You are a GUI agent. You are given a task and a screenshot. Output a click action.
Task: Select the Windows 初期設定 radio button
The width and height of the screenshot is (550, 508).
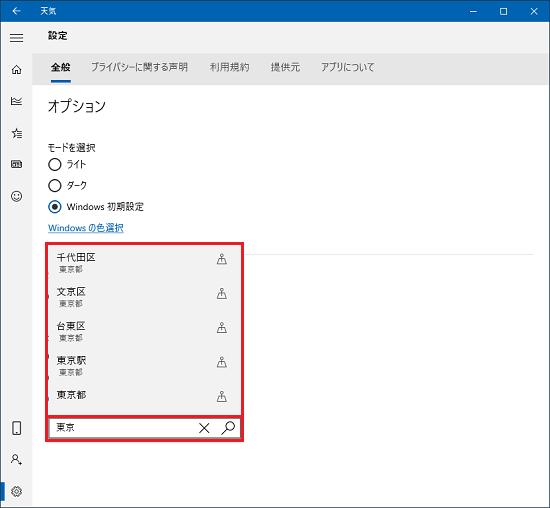coord(55,207)
